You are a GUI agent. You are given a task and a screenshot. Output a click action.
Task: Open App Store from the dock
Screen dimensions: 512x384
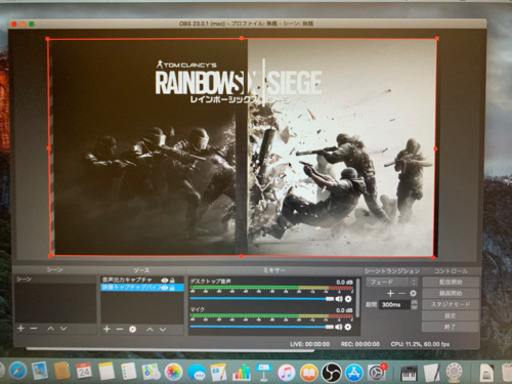click(x=354, y=372)
